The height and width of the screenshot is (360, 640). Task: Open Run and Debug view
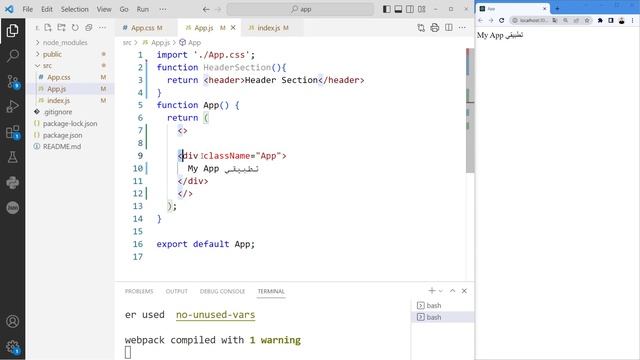coord(12,107)
